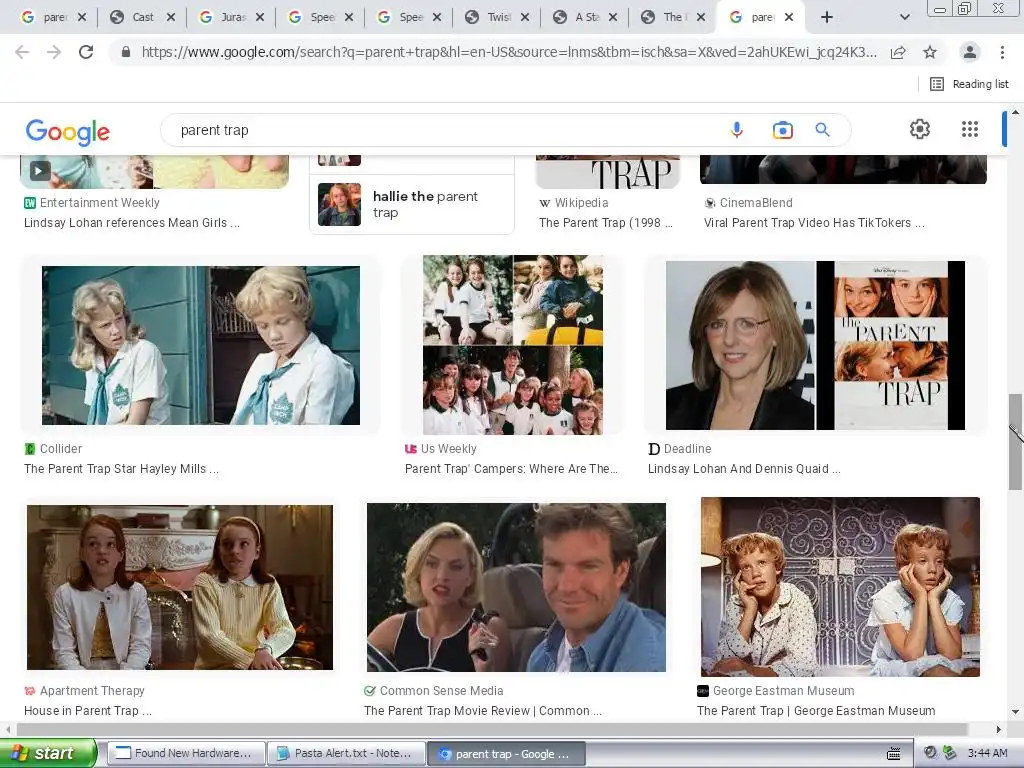This screenshot has height=768, width=1024.
Task: Open Common Sense Media movie still
Action: 516,587
